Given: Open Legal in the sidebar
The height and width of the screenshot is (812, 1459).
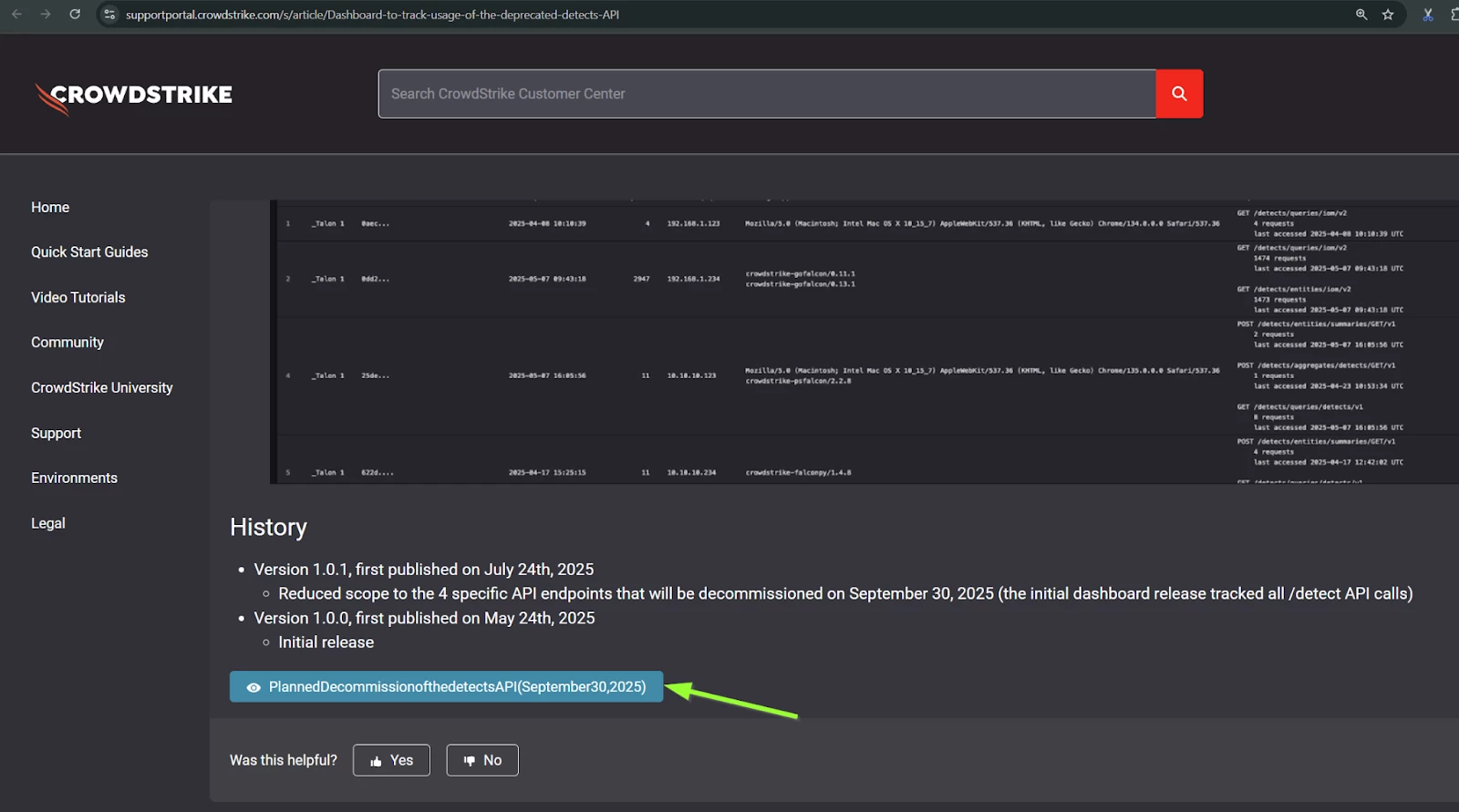Looking at the screenshot, I should click(x=48, y=524).
